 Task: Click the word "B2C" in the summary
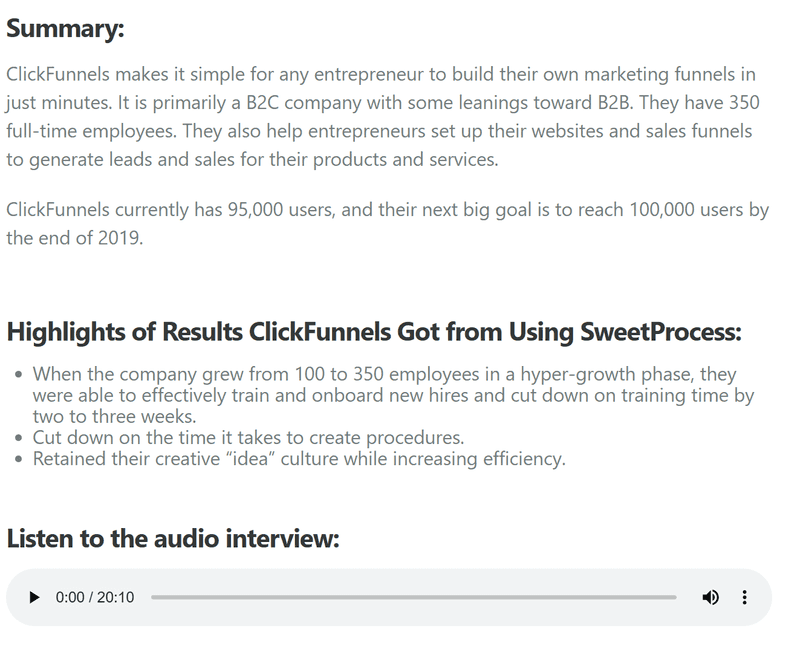click(x=262, y=103)
